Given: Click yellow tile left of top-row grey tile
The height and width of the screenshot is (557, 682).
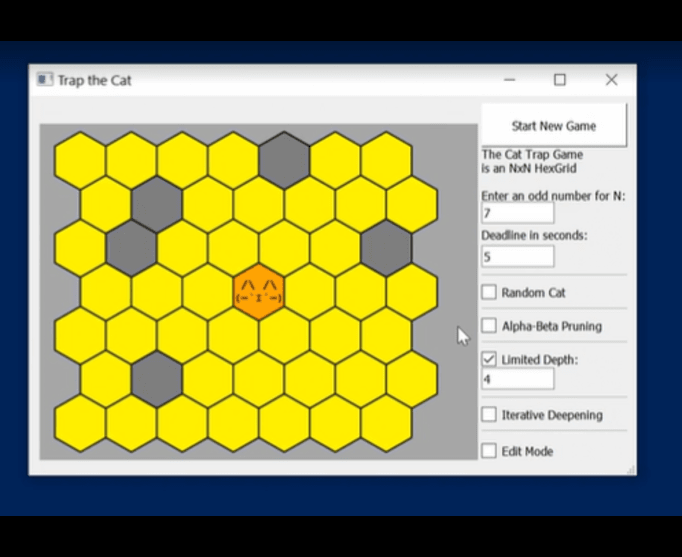Looking at the screenshot, I should click(x=233, y=160).
